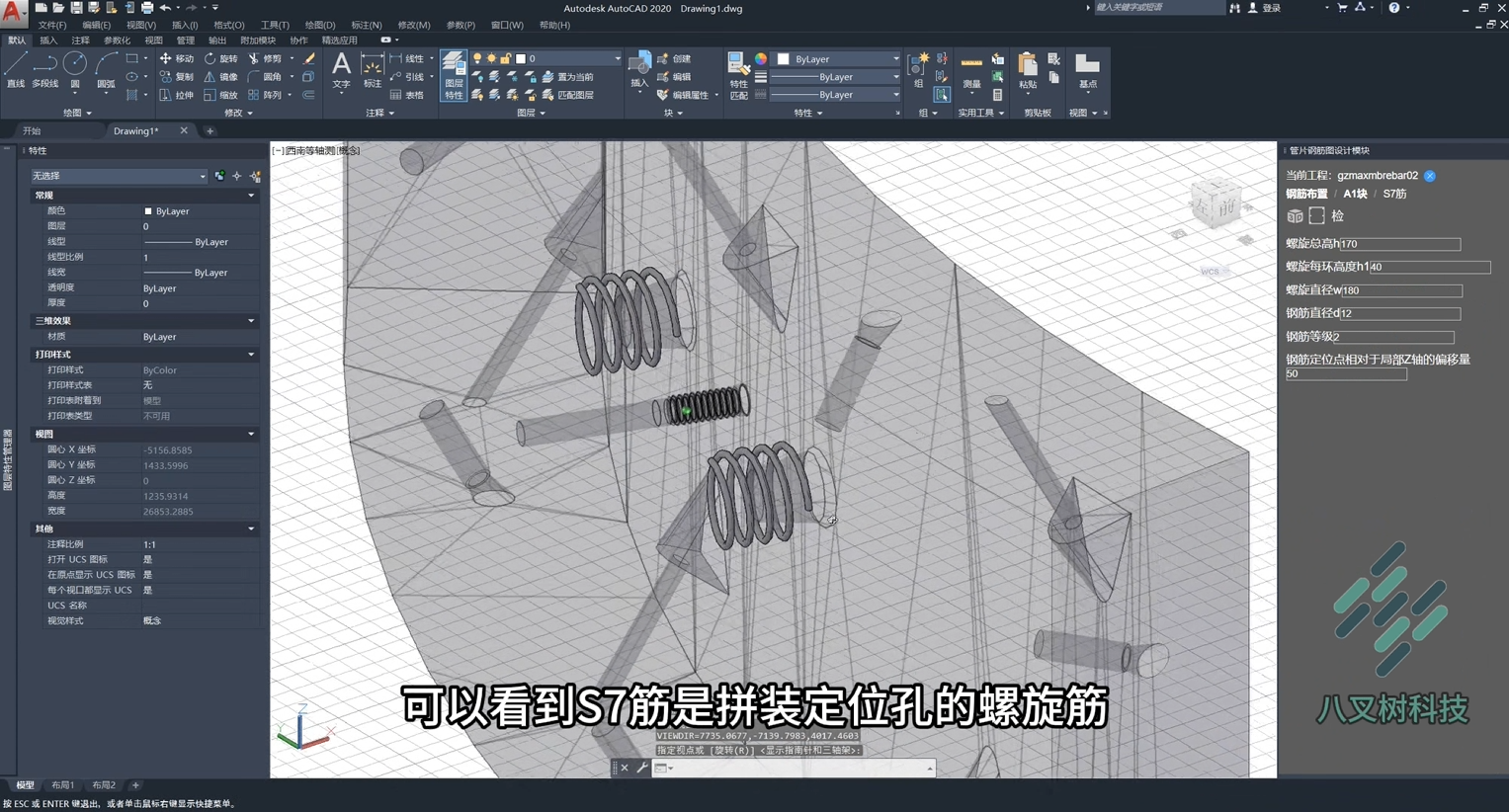The width and height of the screenshot is (1509, 812).
Task: Open the 视图(V) menu in menu bar
Action: tap(141, 25)
